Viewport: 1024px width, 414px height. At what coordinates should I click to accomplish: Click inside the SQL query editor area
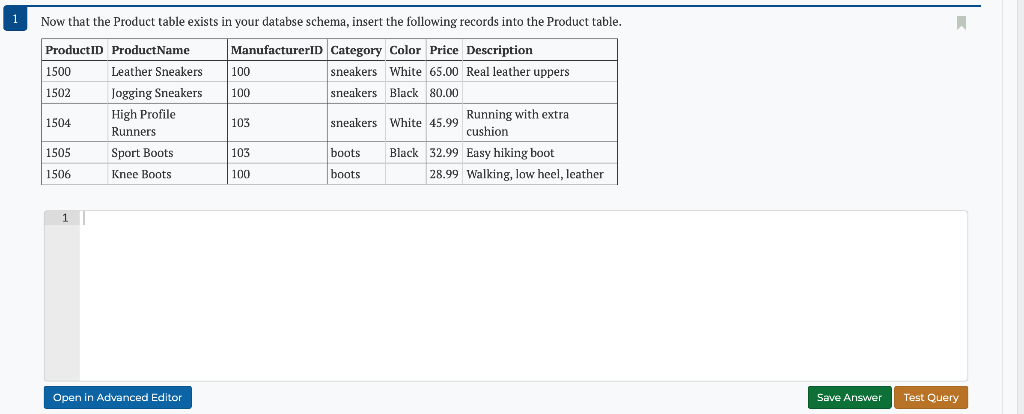point(522,296)
